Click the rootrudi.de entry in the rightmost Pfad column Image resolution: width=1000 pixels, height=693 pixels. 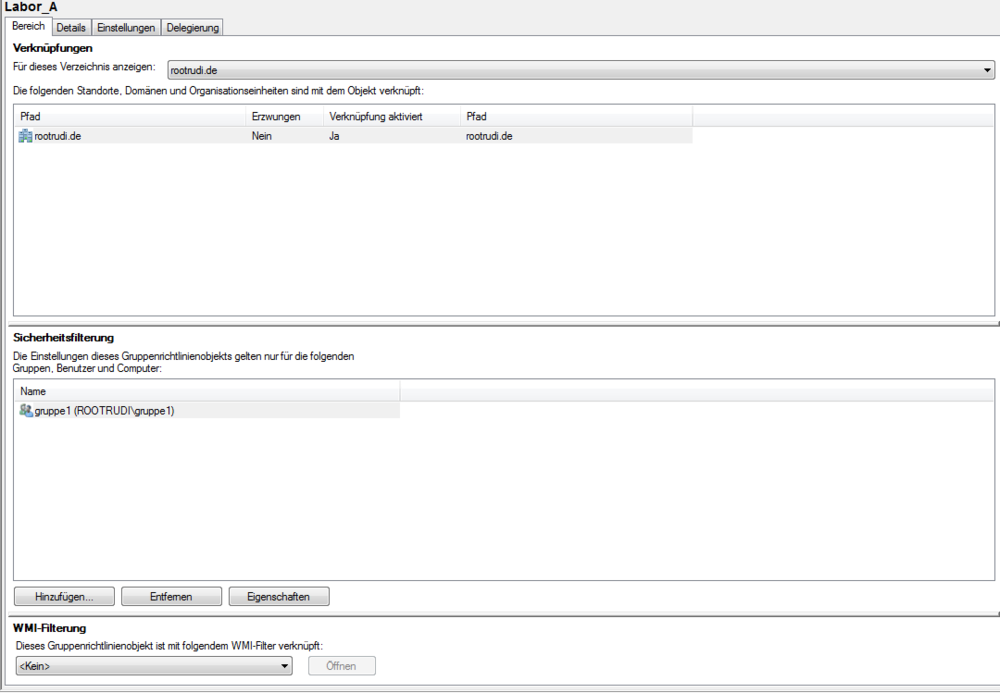click(490, 136)
